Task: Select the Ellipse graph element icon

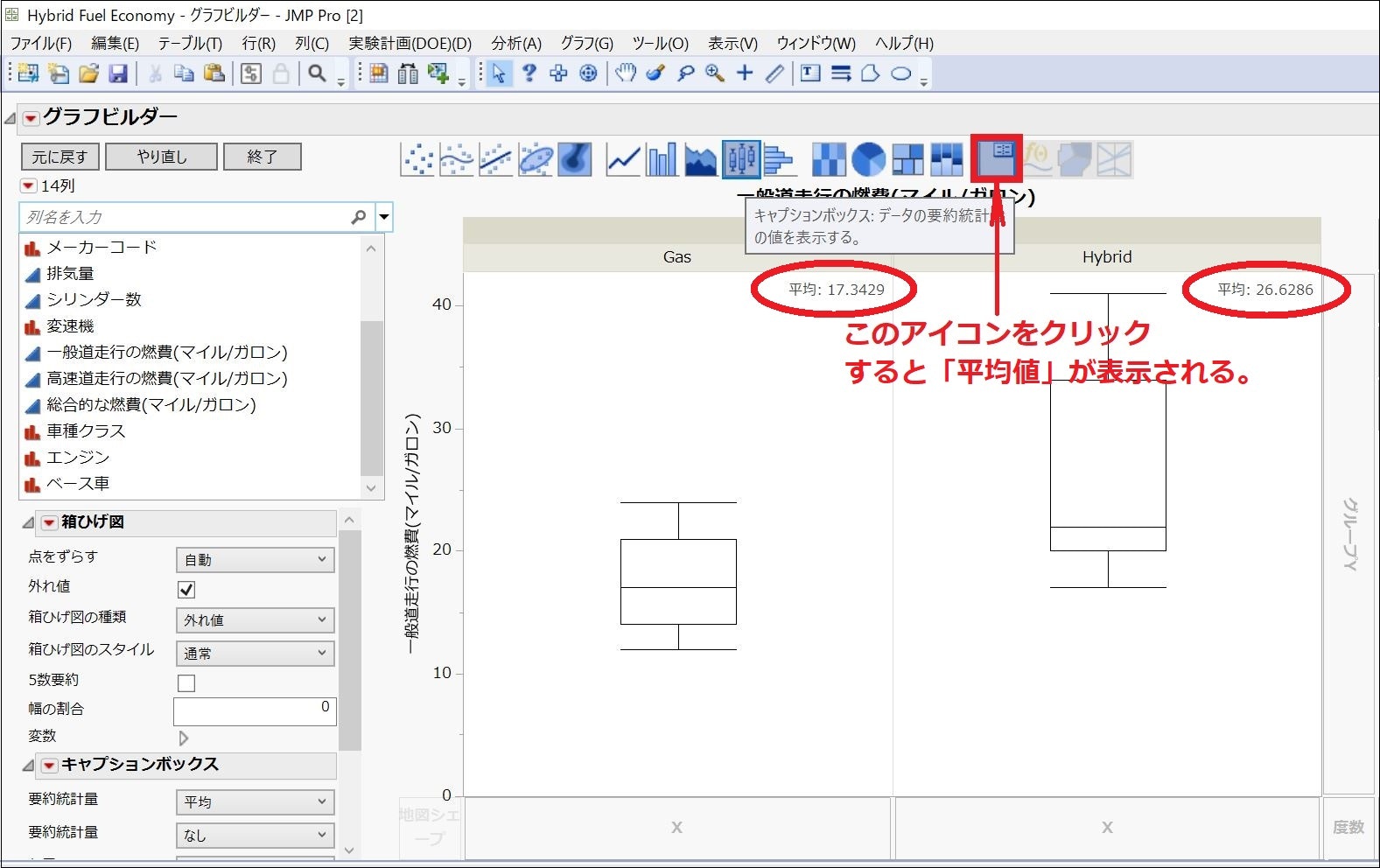Action: [x=535, y=160]
